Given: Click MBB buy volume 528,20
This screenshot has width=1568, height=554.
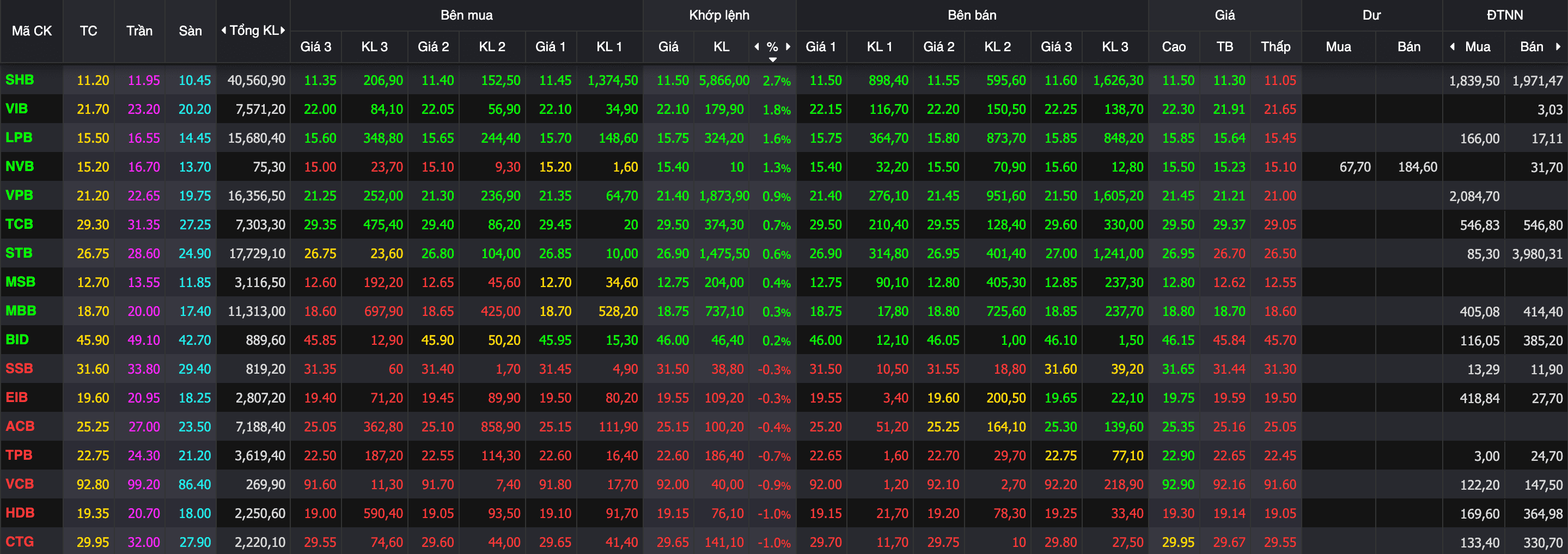Looking at the screenshot, I should 618,311.
